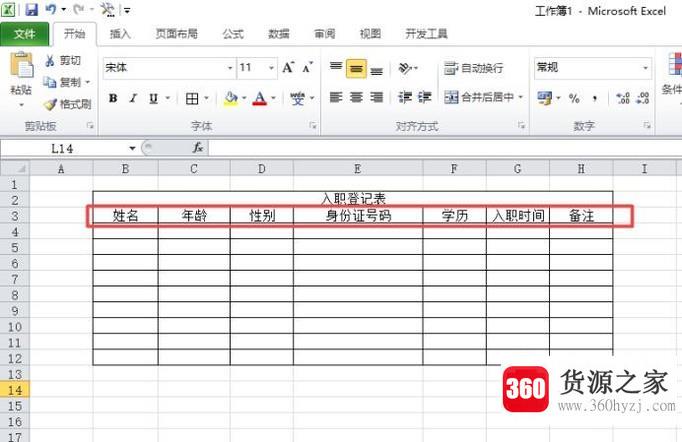
Task: Click the 入职时间 header cell
Action: 518,216
